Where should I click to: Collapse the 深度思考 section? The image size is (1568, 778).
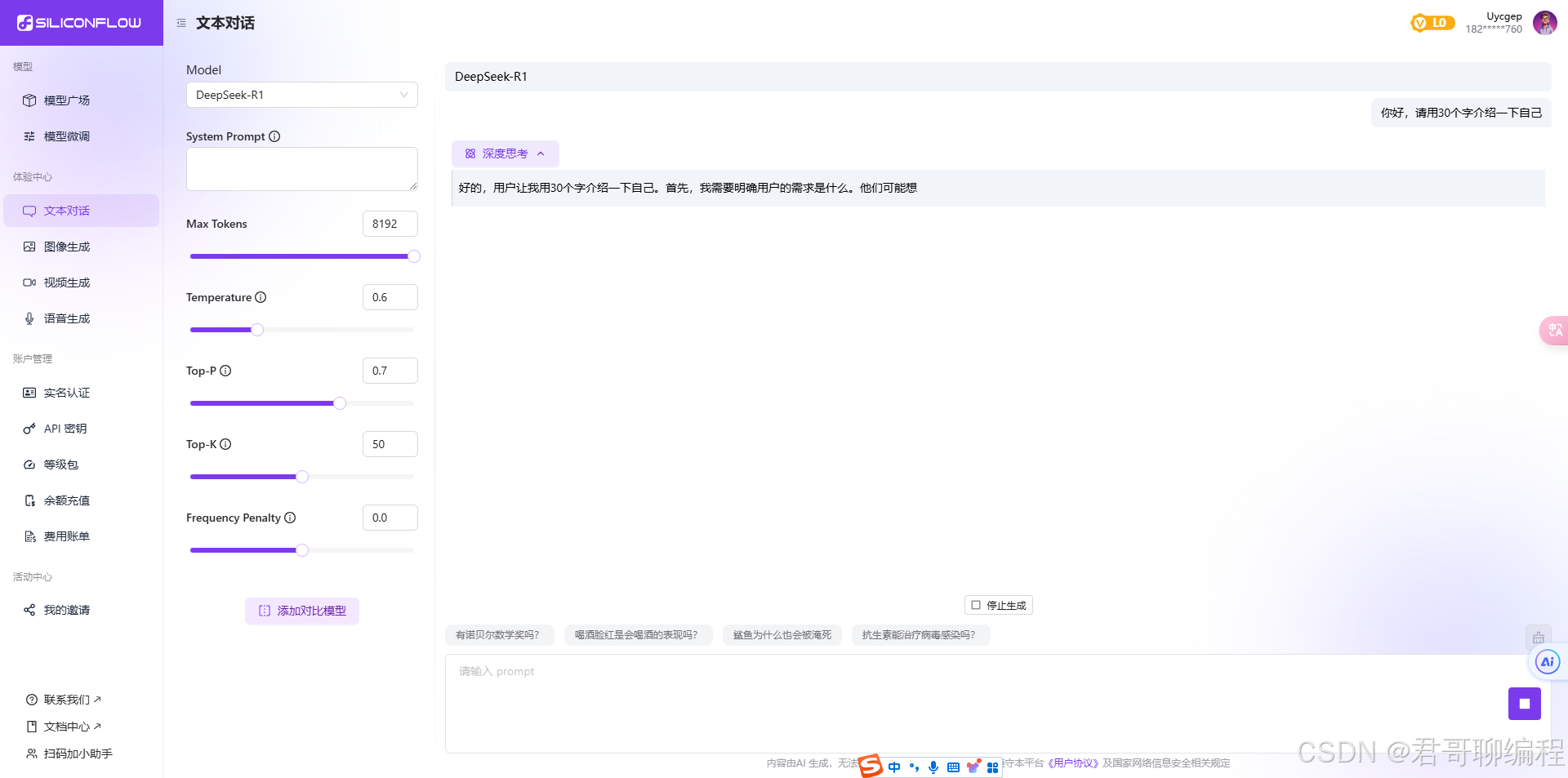pos(505,153)
